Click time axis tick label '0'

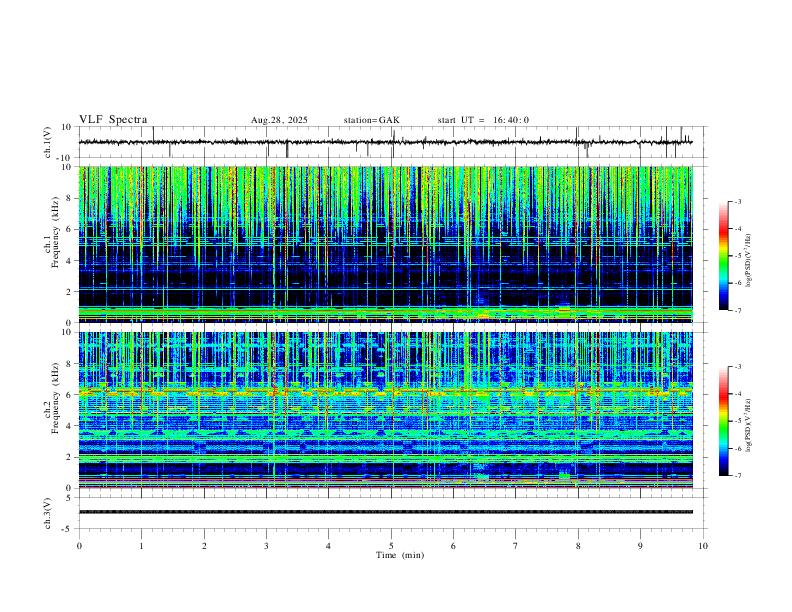pos(79,546)
